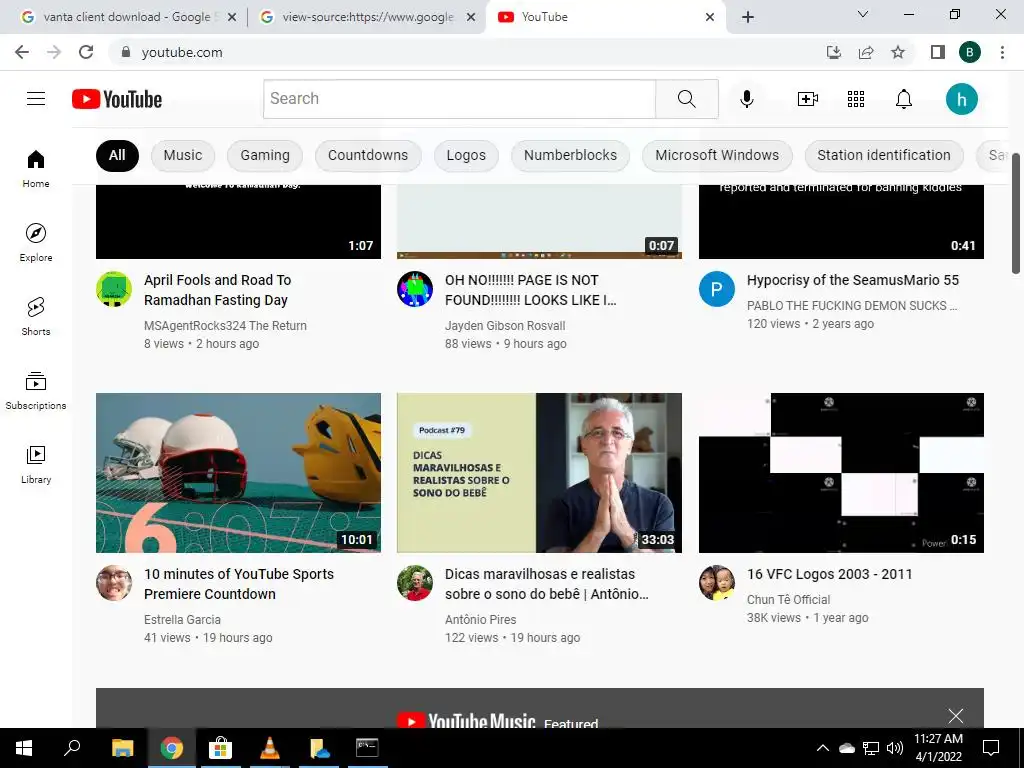Open 'April Fools and Road To Ramadhan' title
The image size is (1024, 768).
click(217, 290)
